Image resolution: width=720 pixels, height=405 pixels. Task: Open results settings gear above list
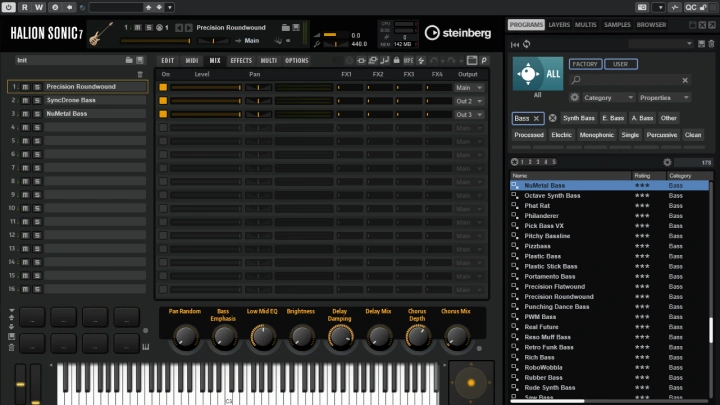(667, 162)
